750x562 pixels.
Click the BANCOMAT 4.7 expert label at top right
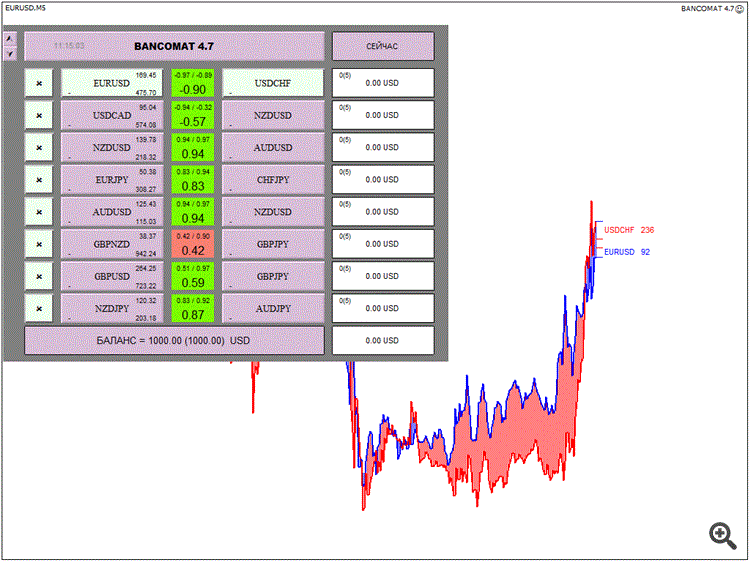pyautogui.click(x=707, y=9)
